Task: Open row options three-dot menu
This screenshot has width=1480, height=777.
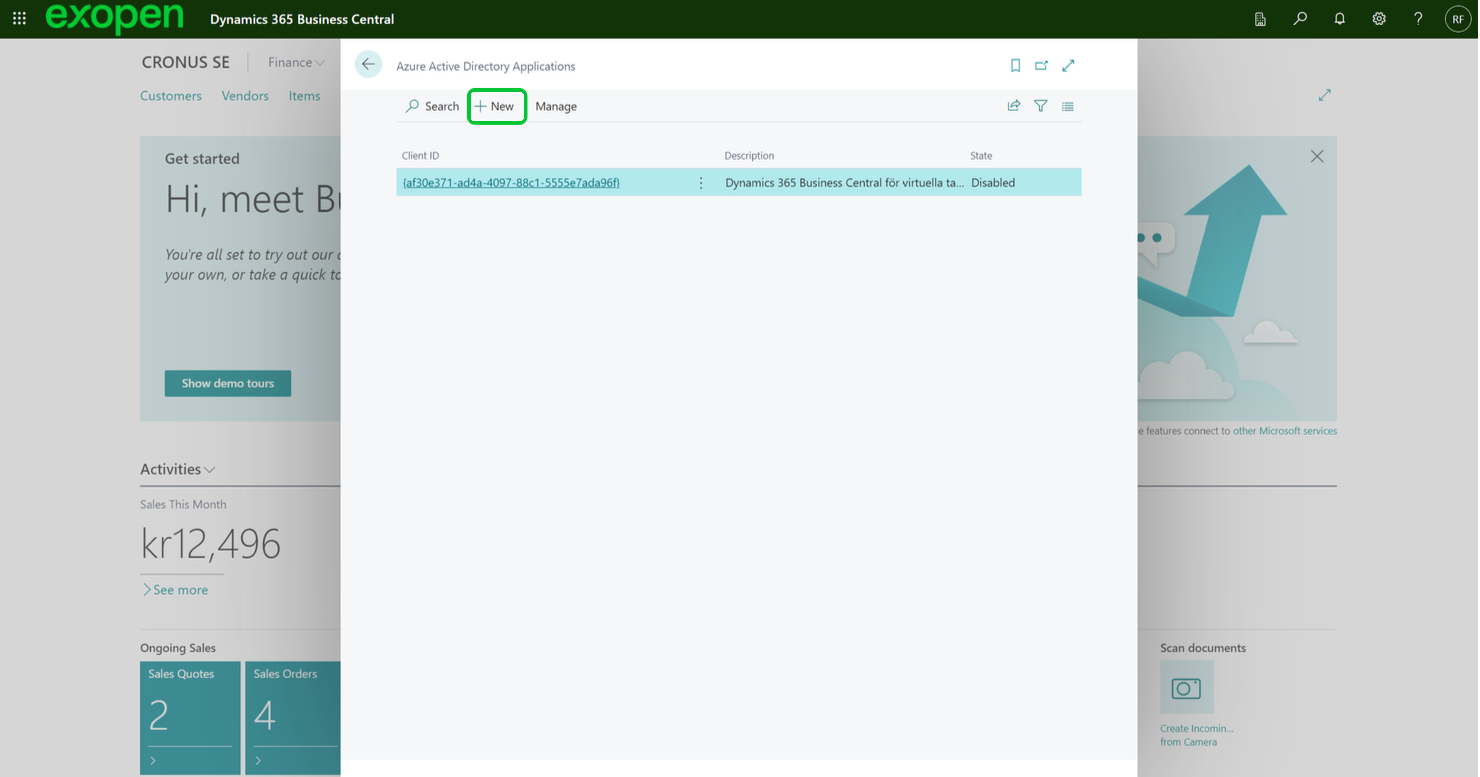Action: click(x=701, y=183)
